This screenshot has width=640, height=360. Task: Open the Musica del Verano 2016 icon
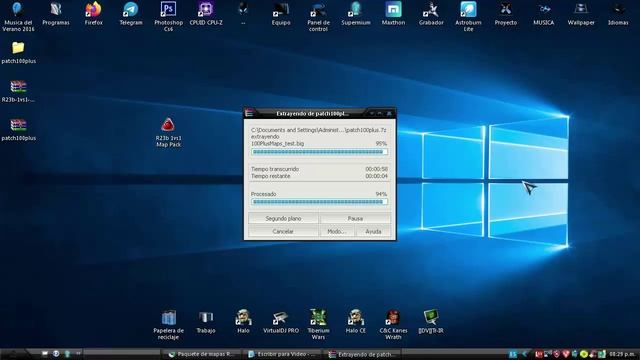pyautogui.click(x=18, y=16)
